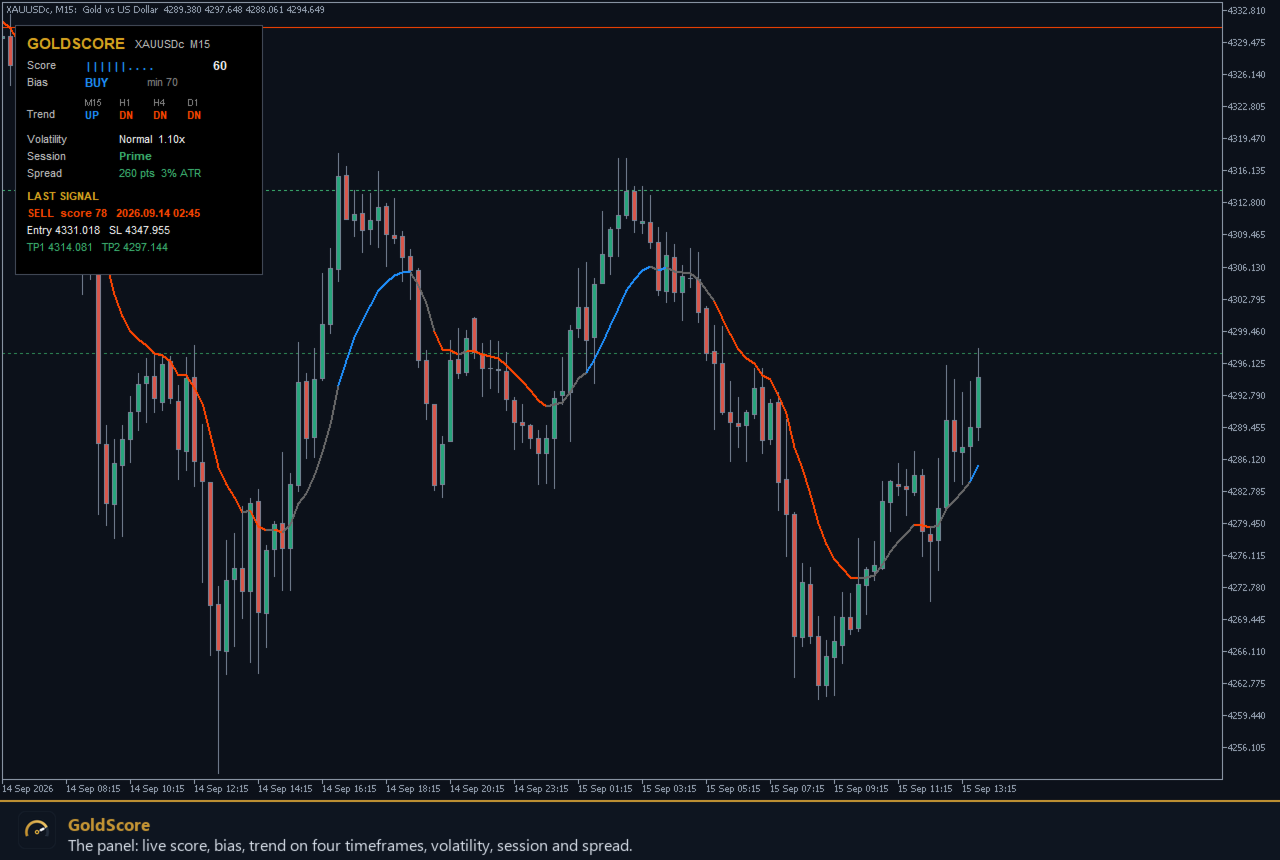1280x860 pixels.
Task: Select the D1 trend DN indicator
Action: [x=194, y=115]
